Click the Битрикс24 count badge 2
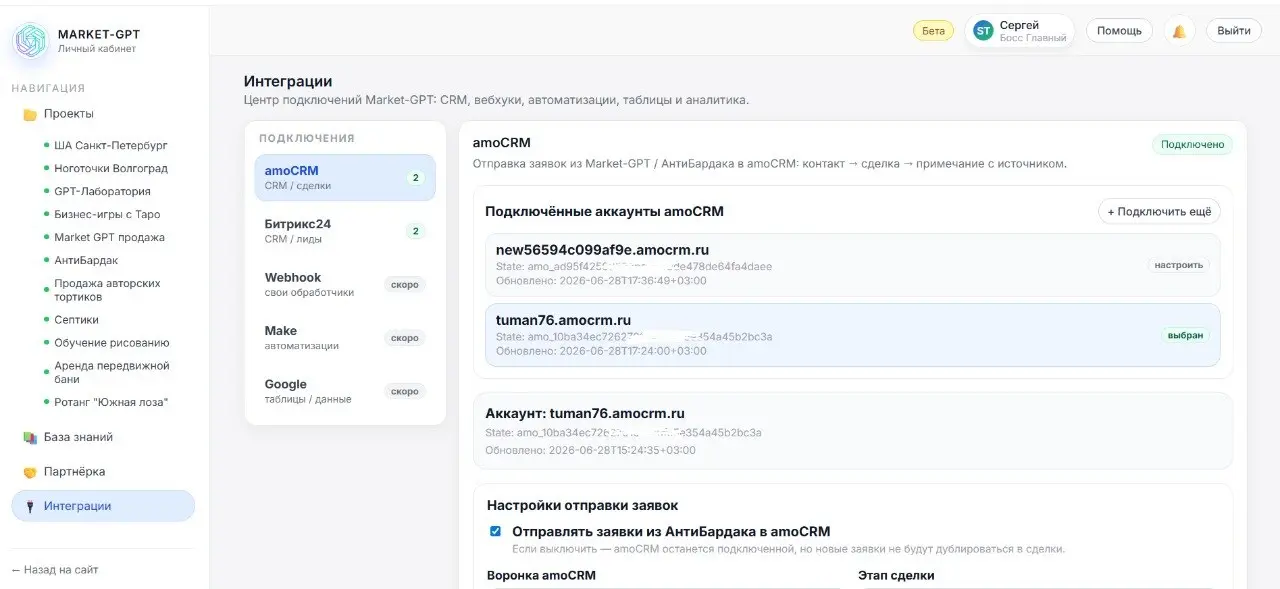The image size is (1280, 589). 415,231
